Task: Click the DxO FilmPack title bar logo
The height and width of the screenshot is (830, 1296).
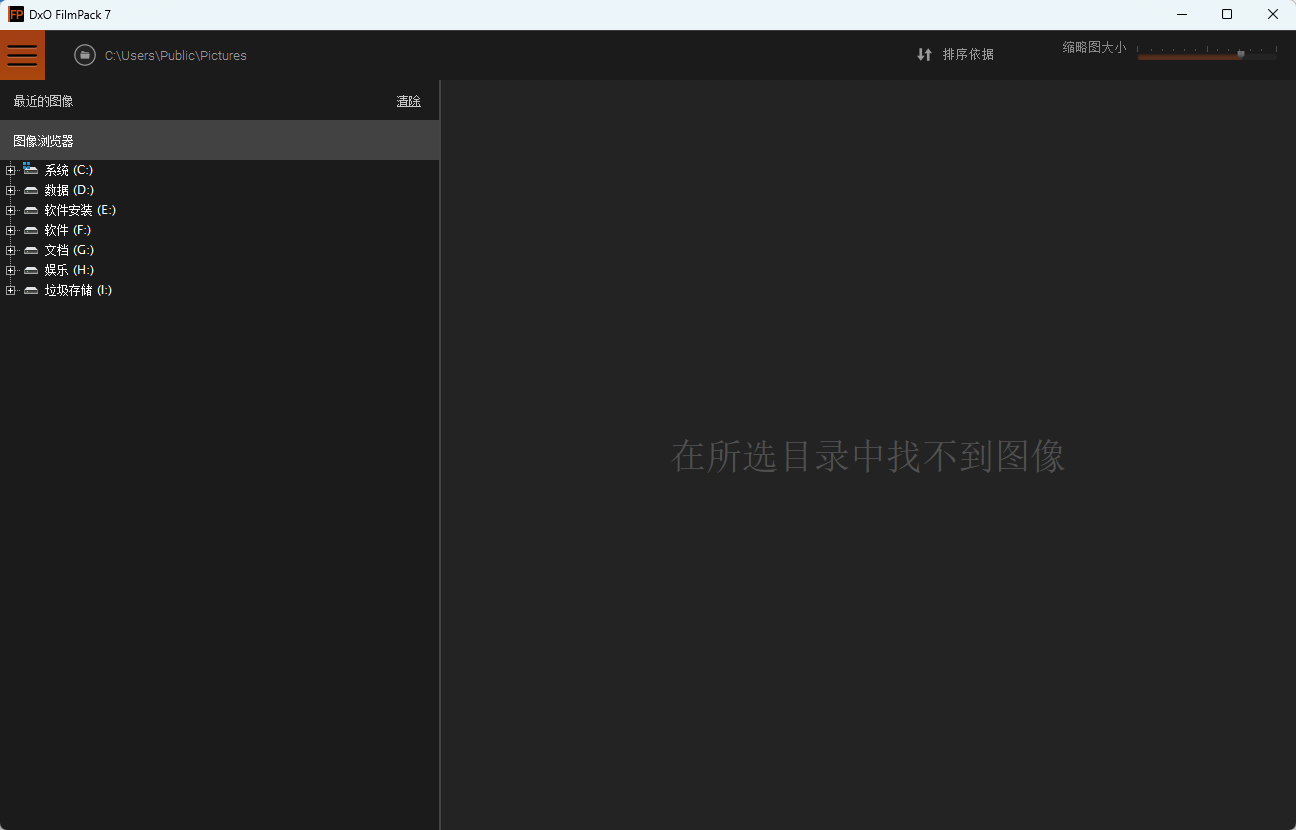Action: 16,14
